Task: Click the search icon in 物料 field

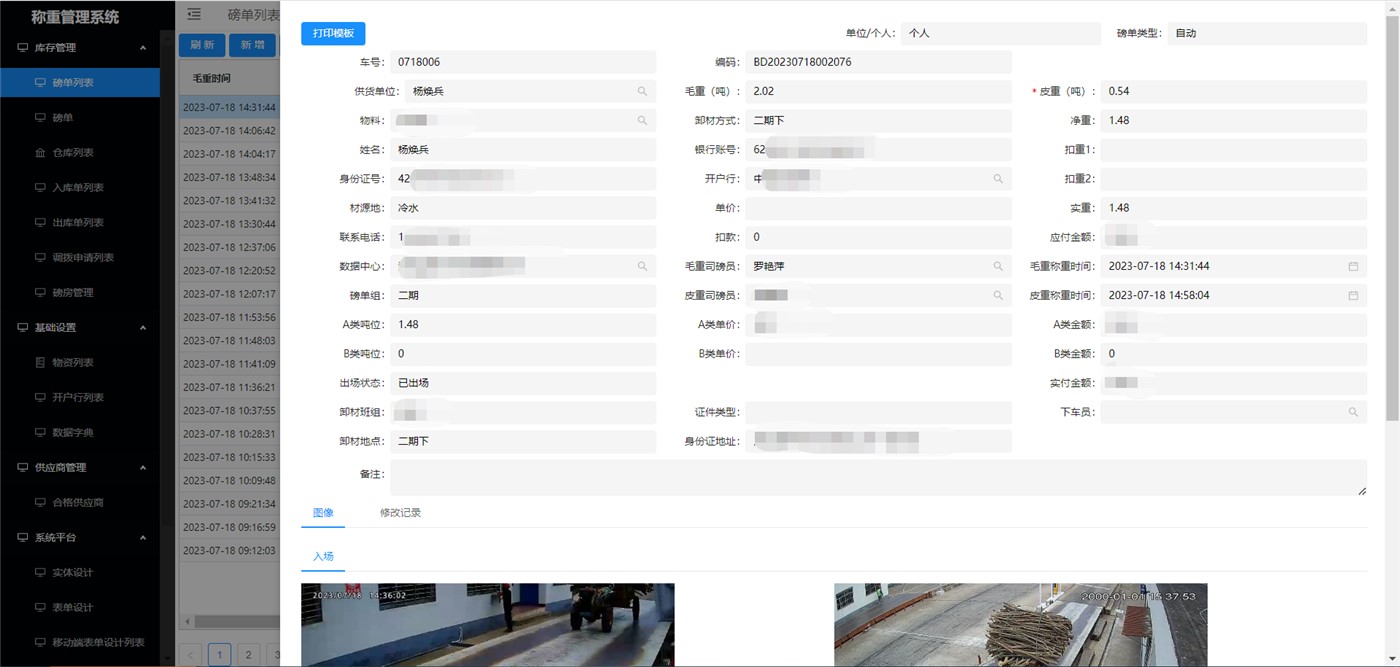Action: pyautogui.click(x=642, y=121)
